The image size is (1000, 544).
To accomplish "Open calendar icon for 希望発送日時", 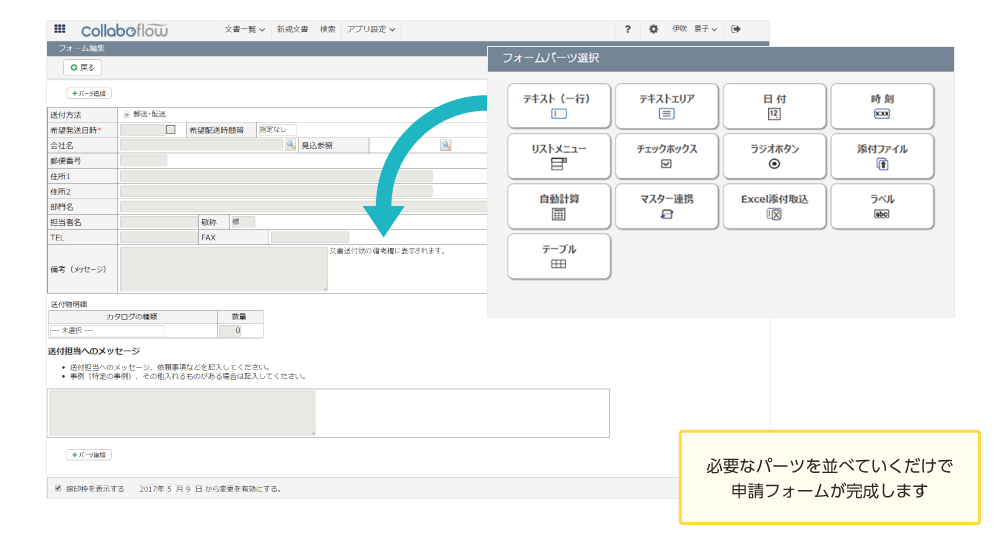I will click(171, 130).
